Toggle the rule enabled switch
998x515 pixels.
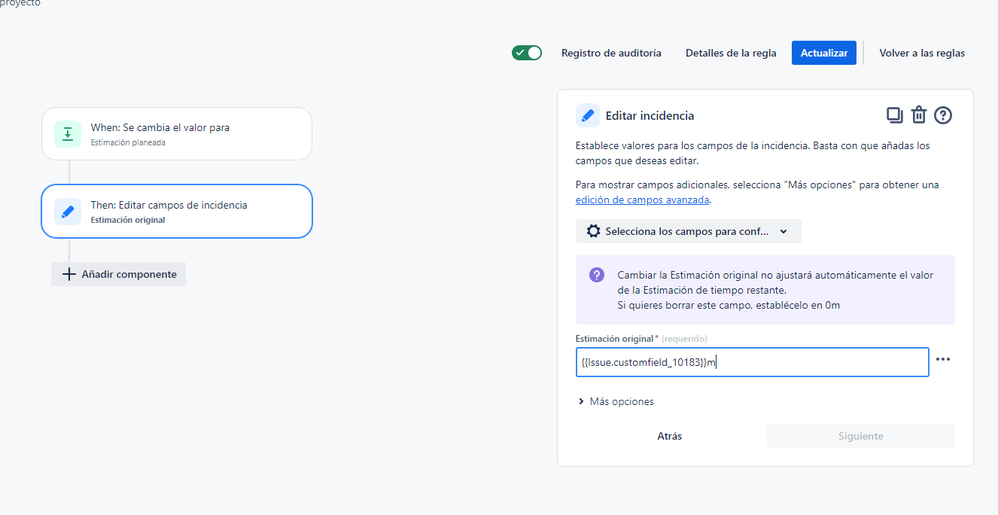(527, 53)
